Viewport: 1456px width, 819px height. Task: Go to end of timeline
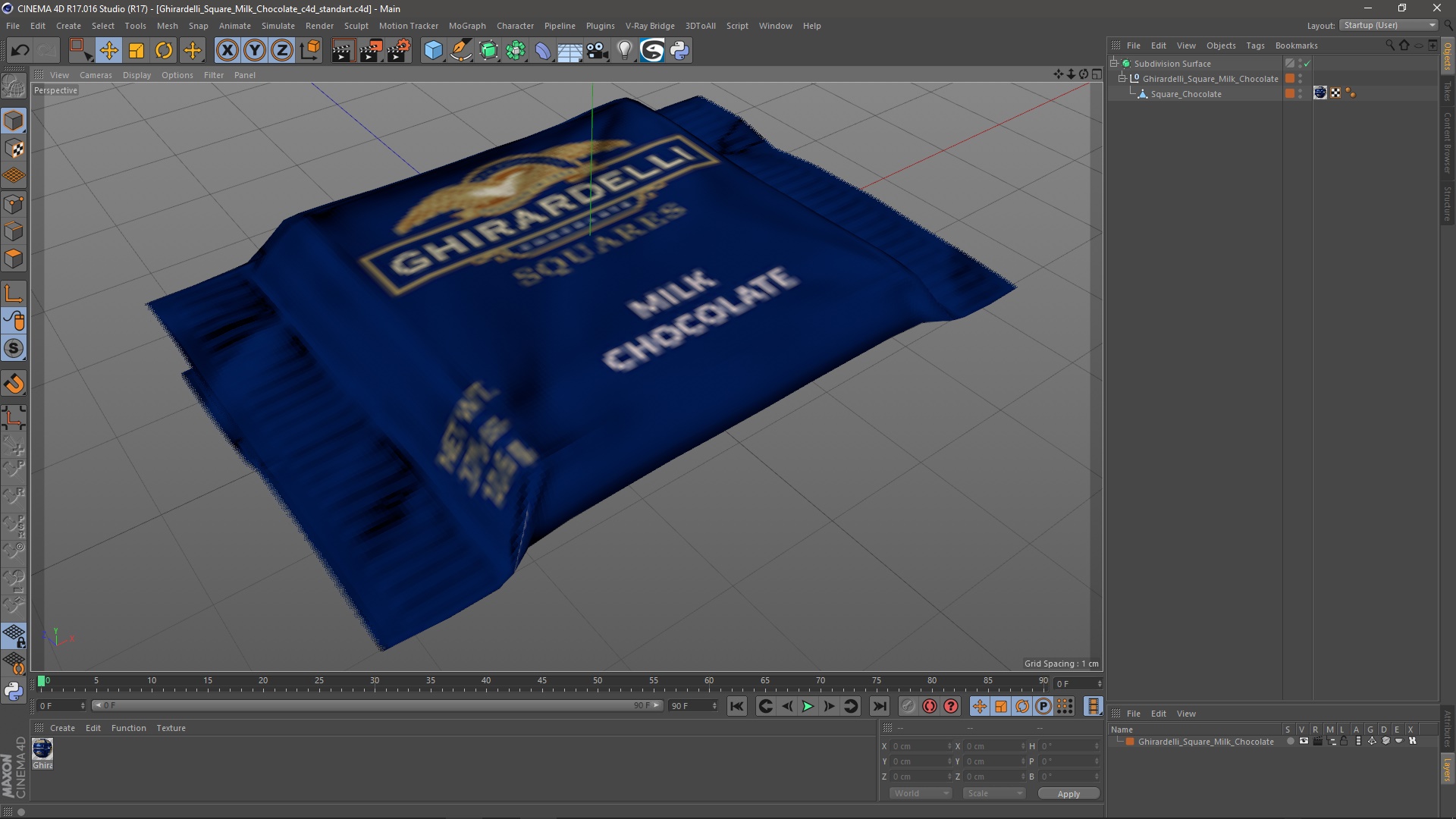point(879,706)
